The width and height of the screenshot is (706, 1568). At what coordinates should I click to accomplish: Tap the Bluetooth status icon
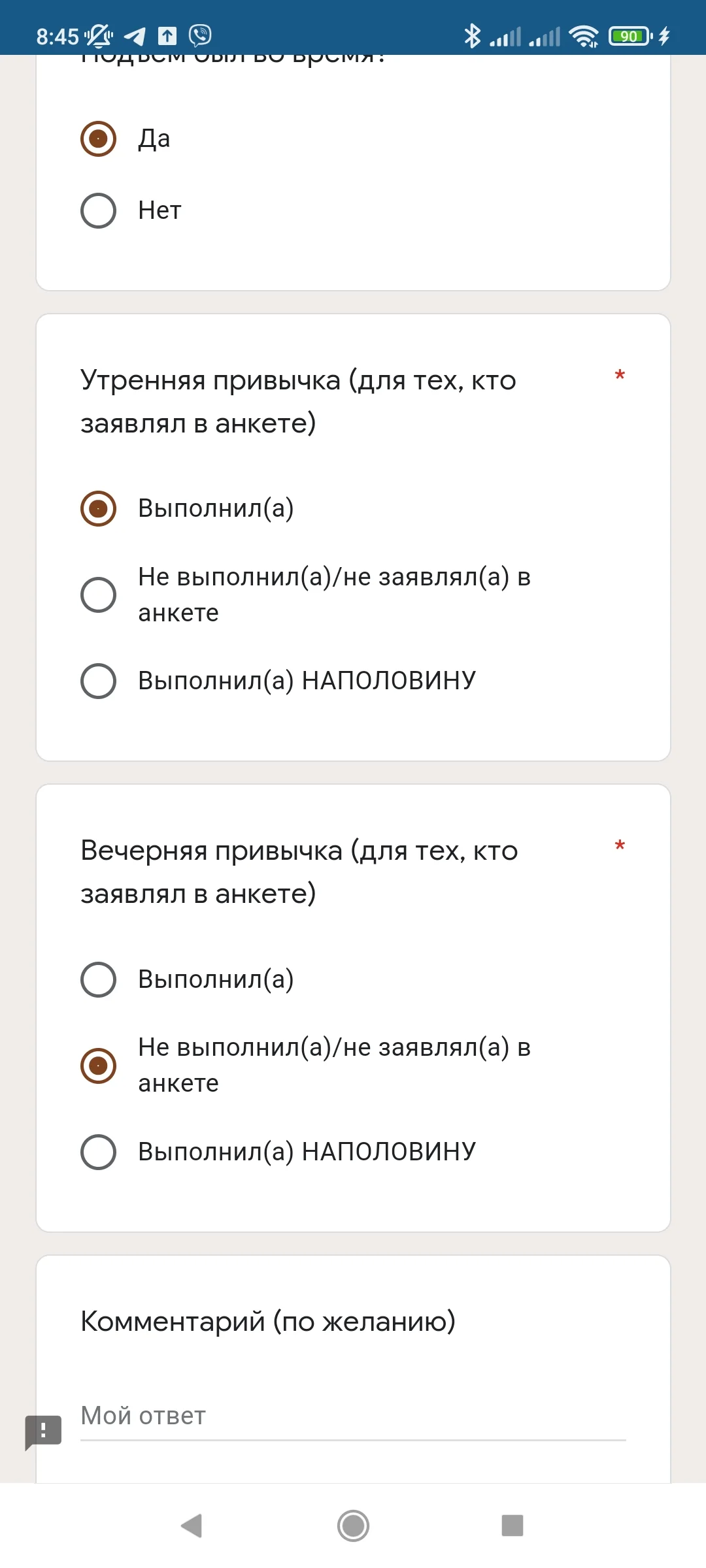pyautogui.click(x=472, y=35)
